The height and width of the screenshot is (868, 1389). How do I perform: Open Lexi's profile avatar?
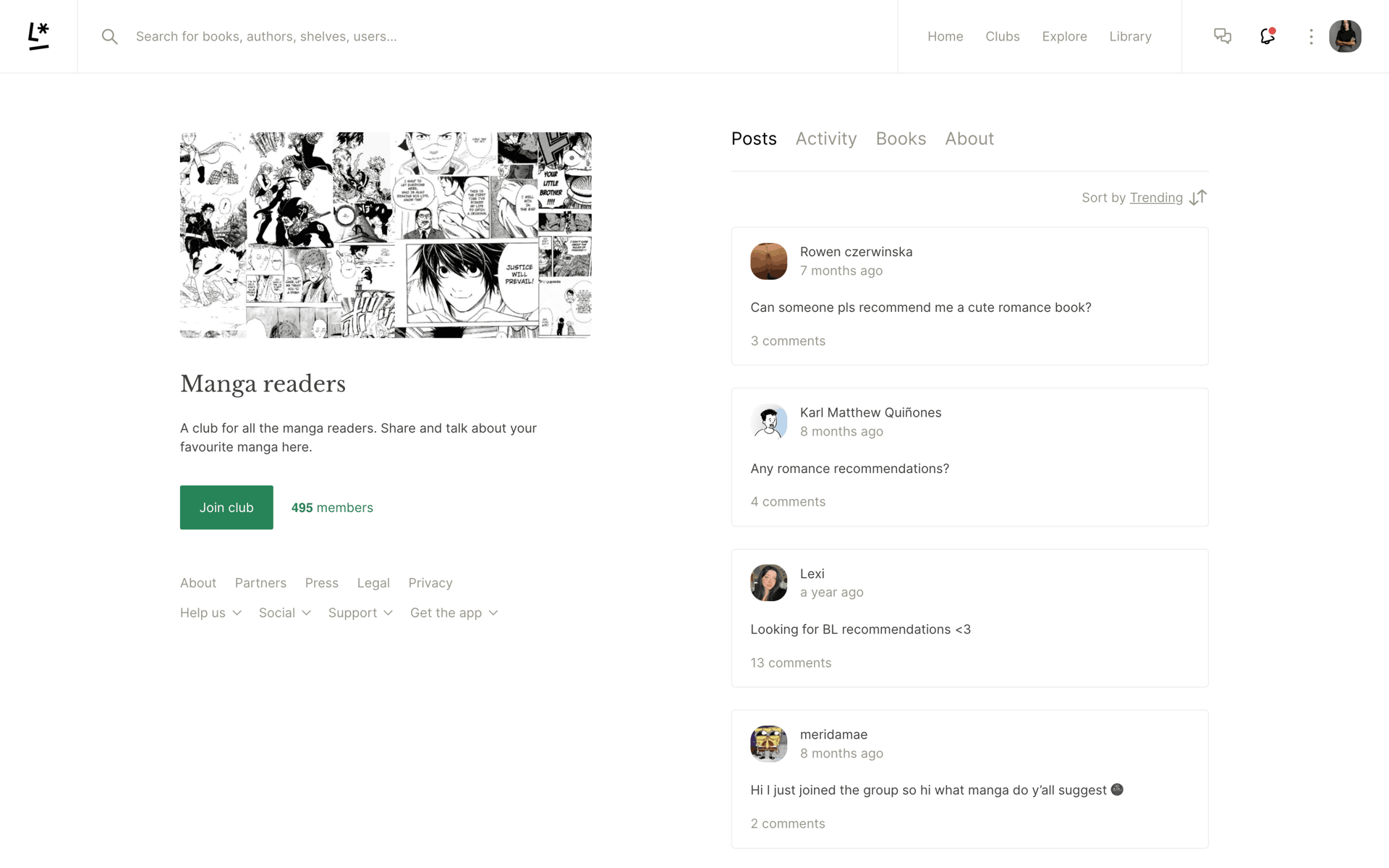768,583
